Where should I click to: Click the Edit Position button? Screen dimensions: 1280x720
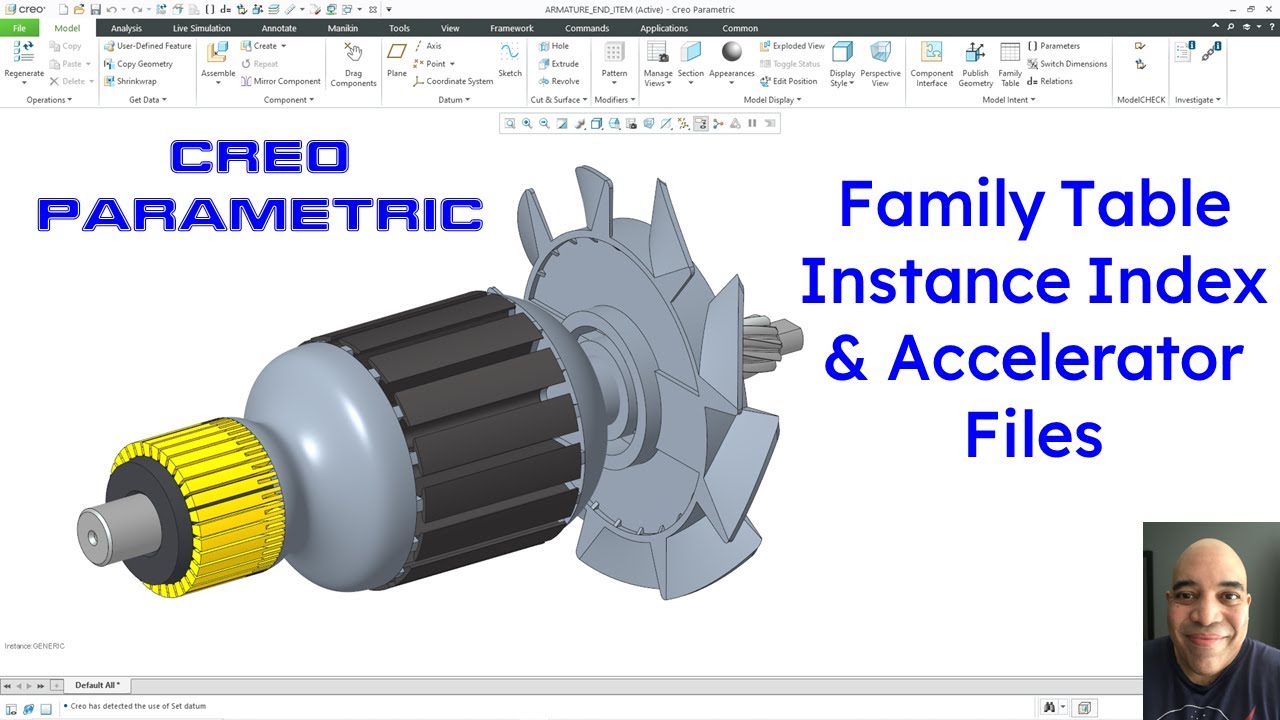point(789,82)
